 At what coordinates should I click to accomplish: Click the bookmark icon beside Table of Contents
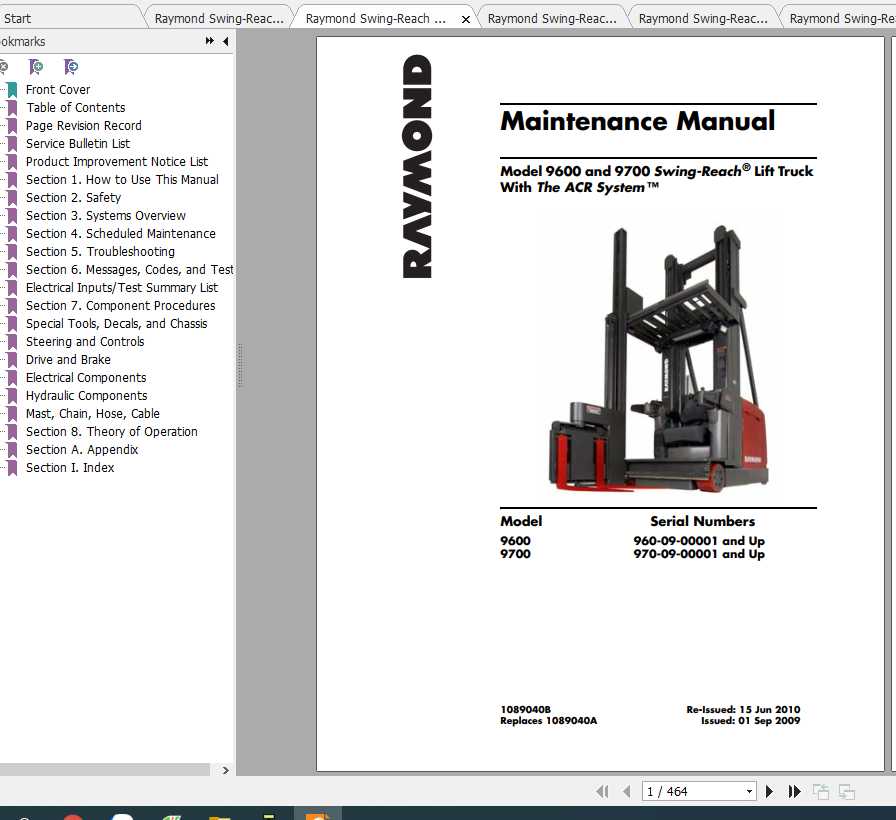click(12, 108)
